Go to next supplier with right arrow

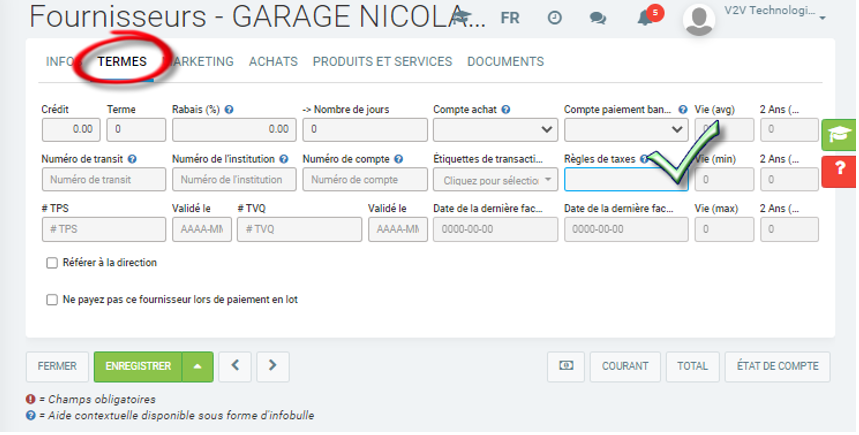pos(273,367)
